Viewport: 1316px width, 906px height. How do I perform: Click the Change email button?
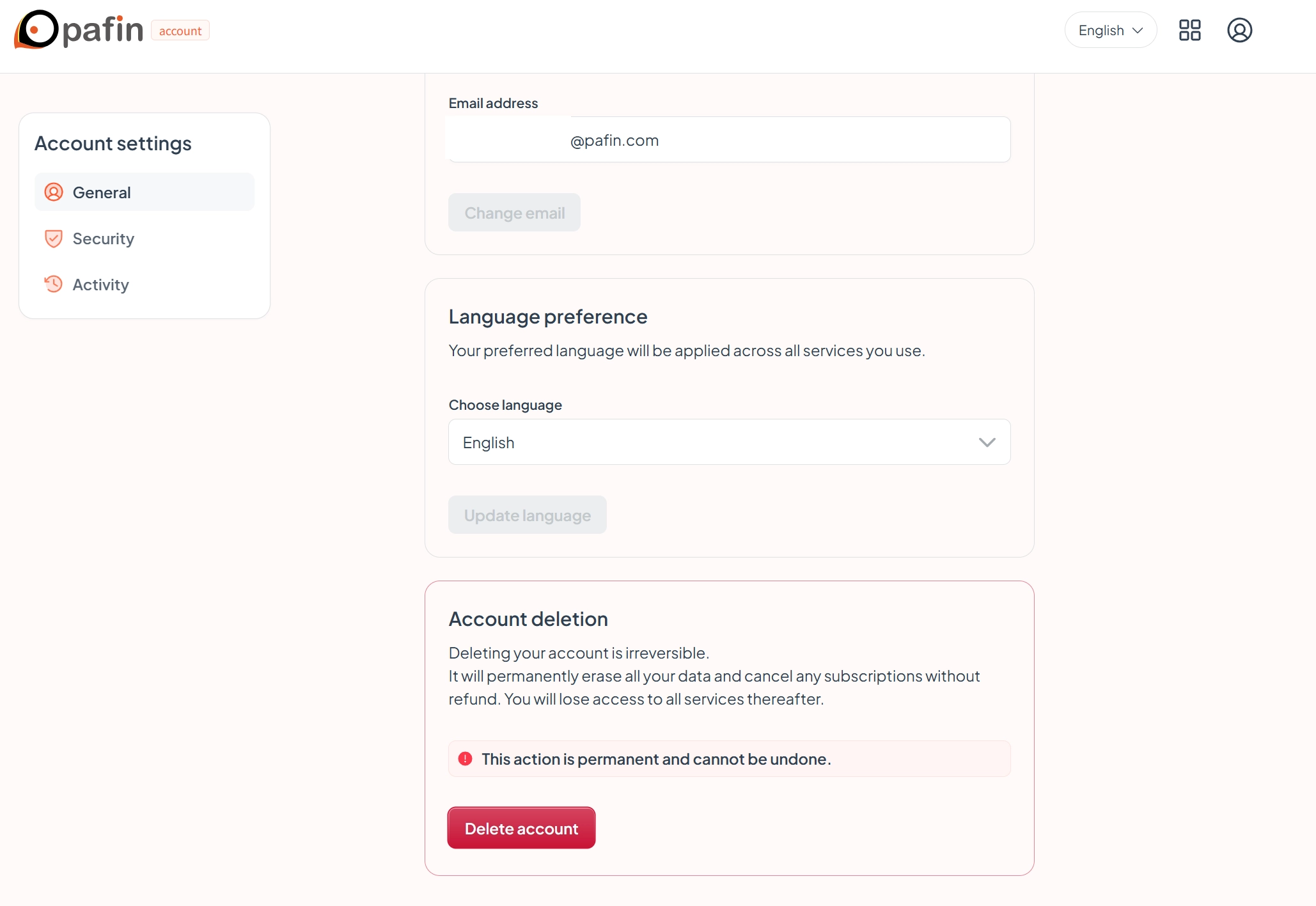coord(514,212)
